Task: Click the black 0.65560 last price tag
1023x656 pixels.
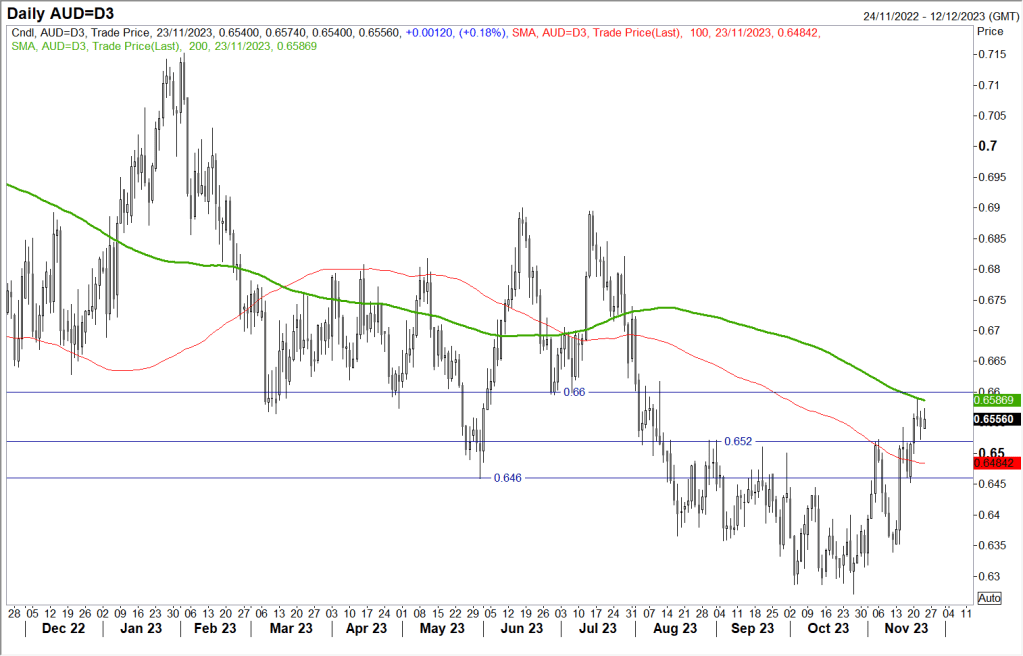Action: (996, 422)
